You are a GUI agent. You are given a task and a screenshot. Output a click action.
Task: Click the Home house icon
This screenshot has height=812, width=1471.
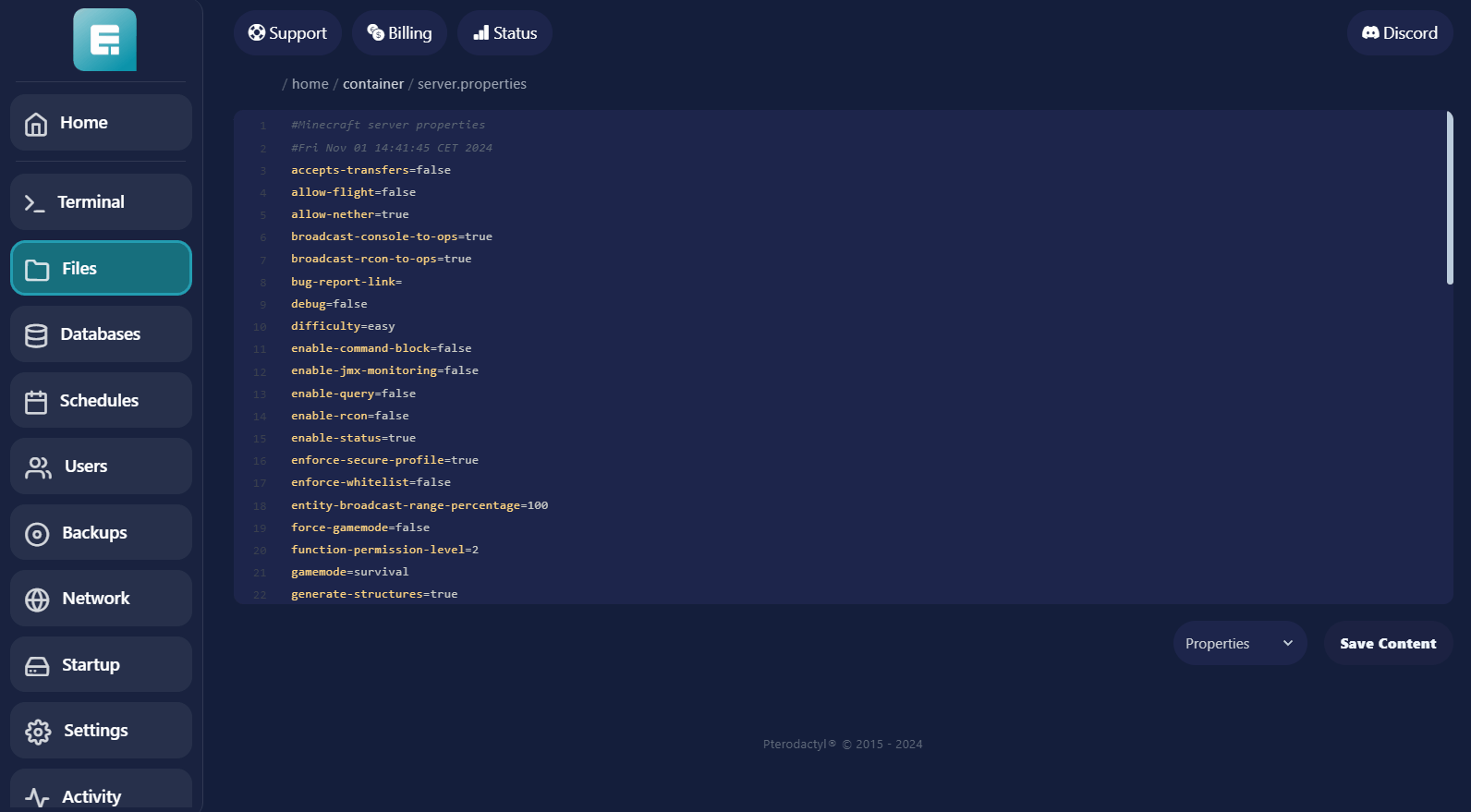[36, 124]
